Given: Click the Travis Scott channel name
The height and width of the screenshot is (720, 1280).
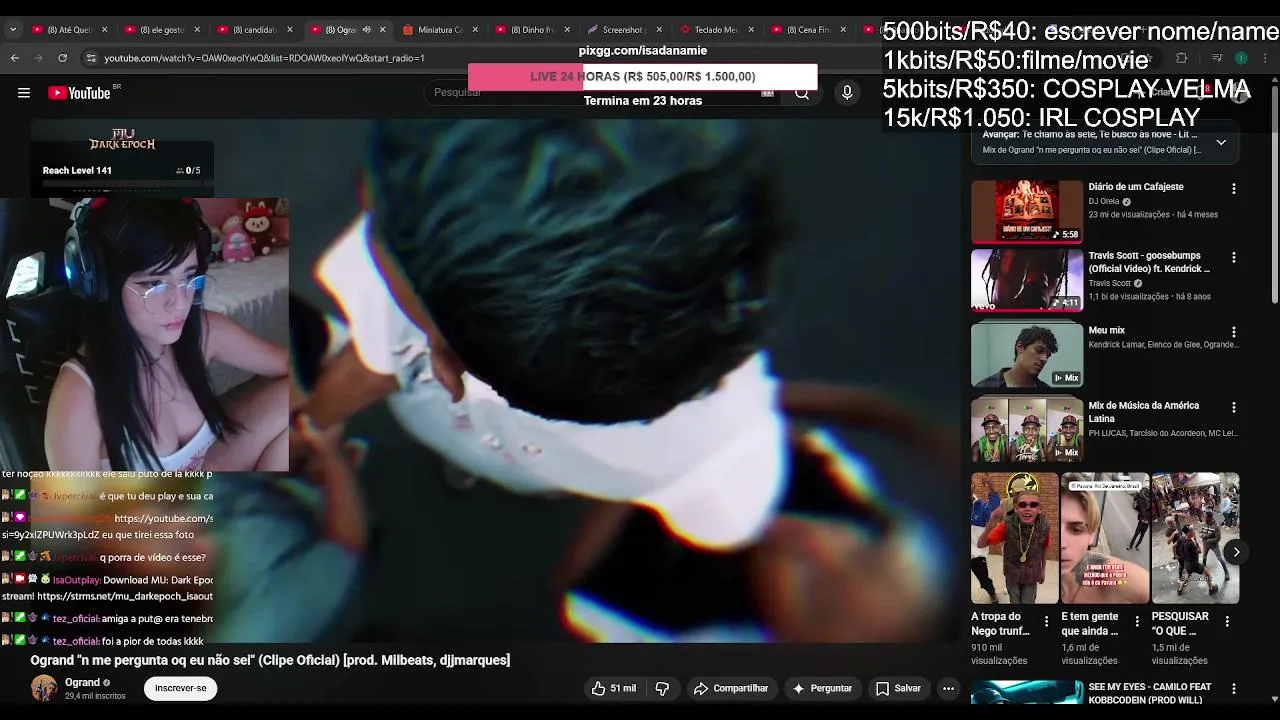Looking at the screenshot, I should [1109, 283].
